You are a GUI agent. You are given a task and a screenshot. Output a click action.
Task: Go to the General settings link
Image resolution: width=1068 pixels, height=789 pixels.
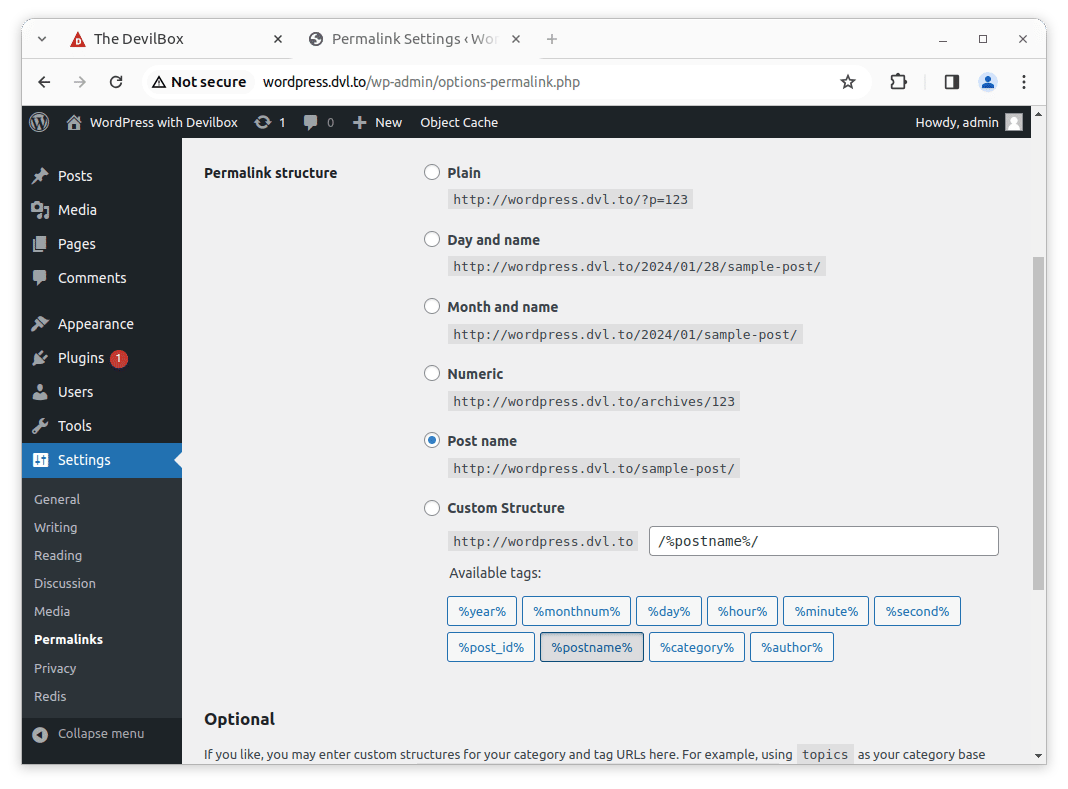pos(57,499)
